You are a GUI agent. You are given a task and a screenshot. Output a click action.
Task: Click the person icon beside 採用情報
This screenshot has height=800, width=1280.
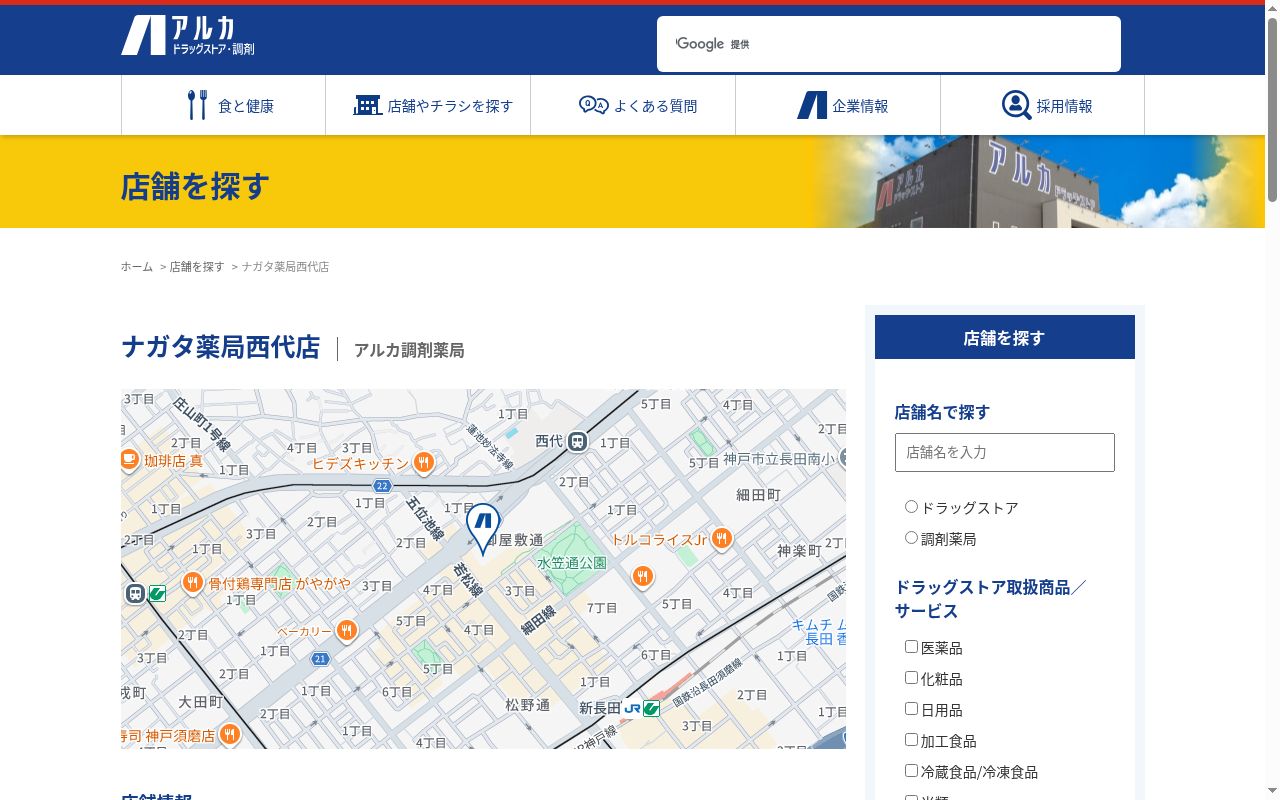pyautogui.click(x=1016, y=105)
